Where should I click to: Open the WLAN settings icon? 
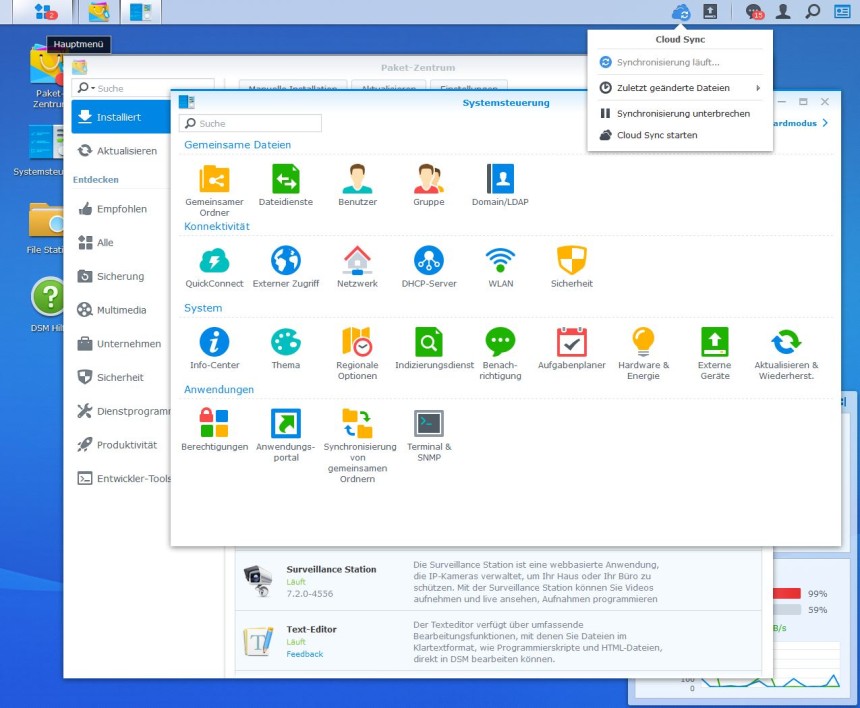[x=500, y=261]
